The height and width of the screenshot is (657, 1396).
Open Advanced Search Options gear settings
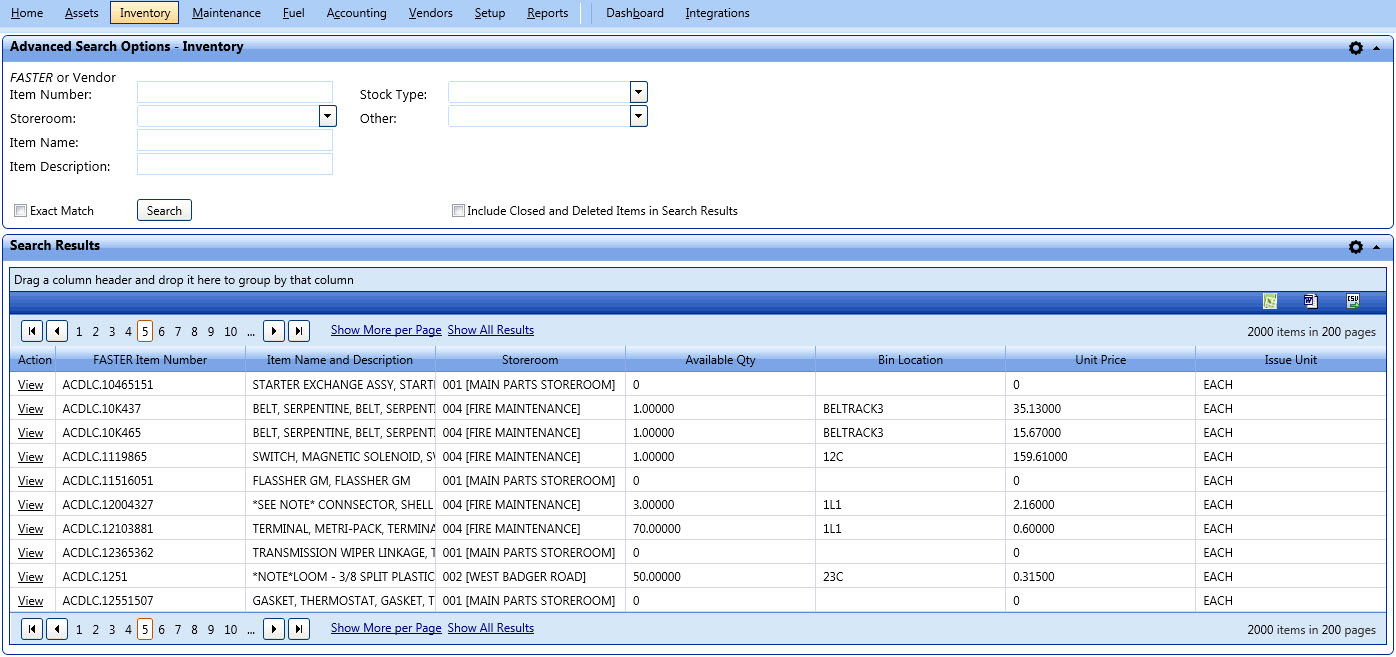(1356, 48)
